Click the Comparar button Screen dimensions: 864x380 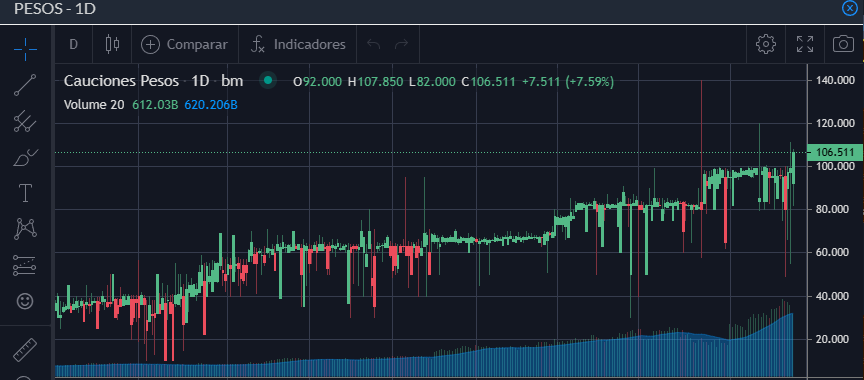coord(185,44)
